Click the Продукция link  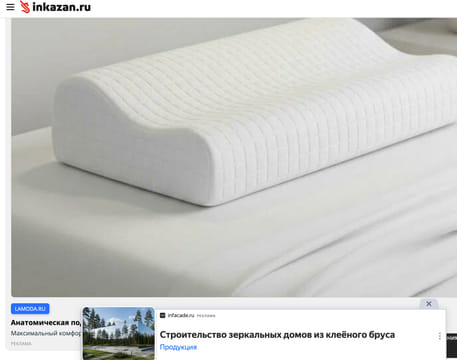(x=178, y=347)
